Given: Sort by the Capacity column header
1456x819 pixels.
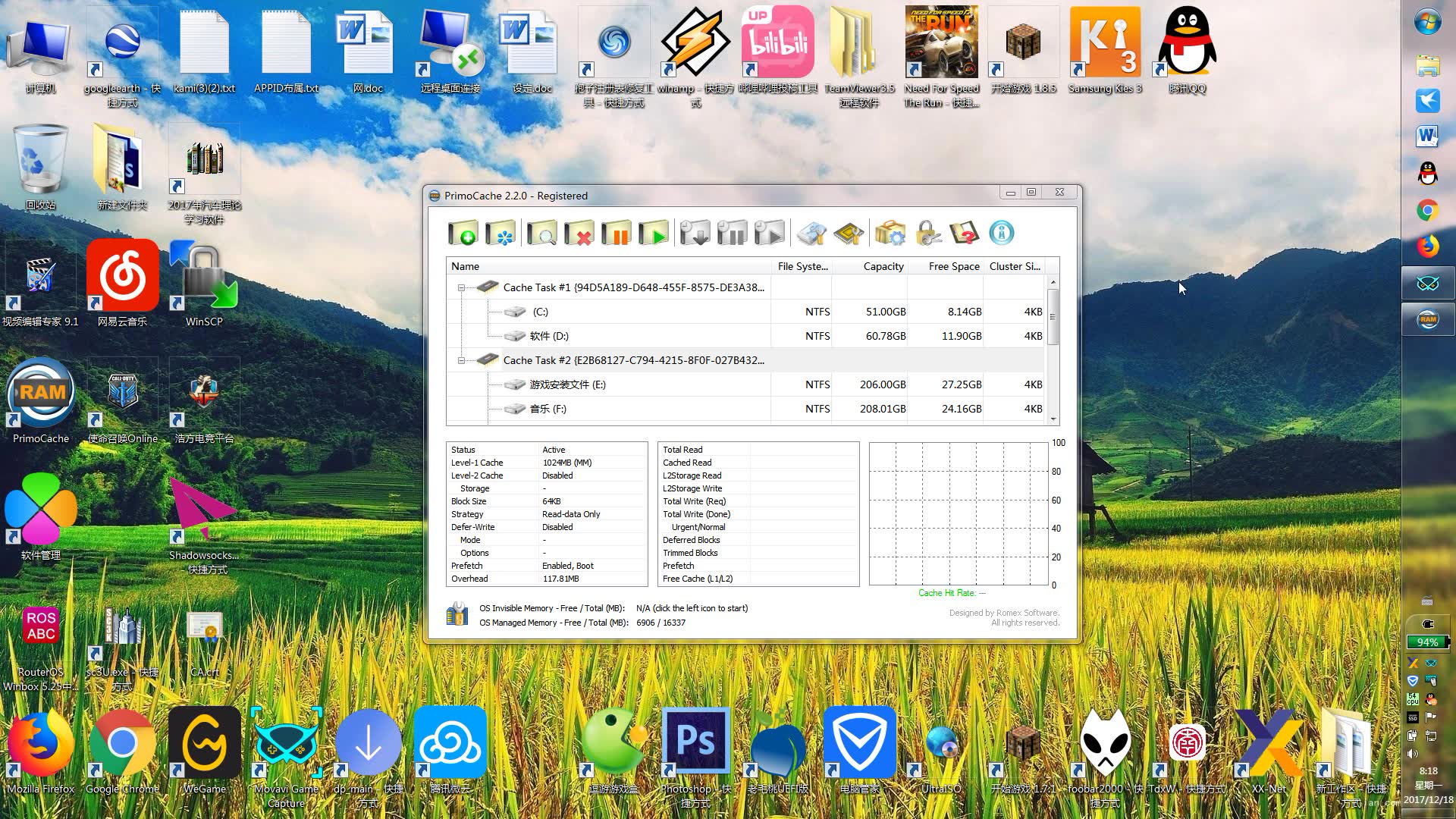Looking at the screenshot, I should click(x=883, y=266).
